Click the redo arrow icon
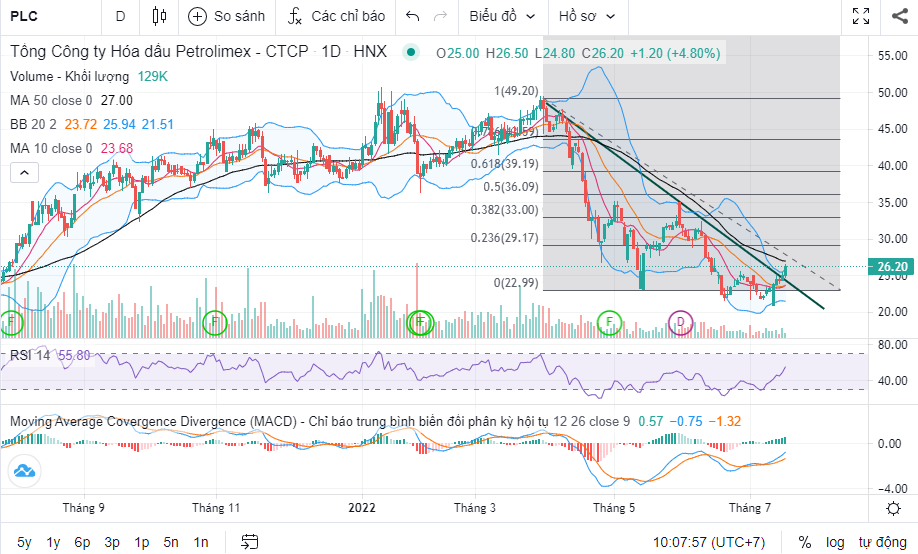Image resolution: width=918 pixels, height=554 pixels. click(x=440, y=16)
